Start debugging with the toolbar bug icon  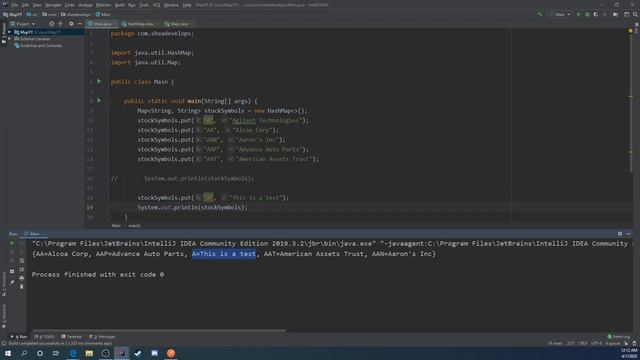587,14
